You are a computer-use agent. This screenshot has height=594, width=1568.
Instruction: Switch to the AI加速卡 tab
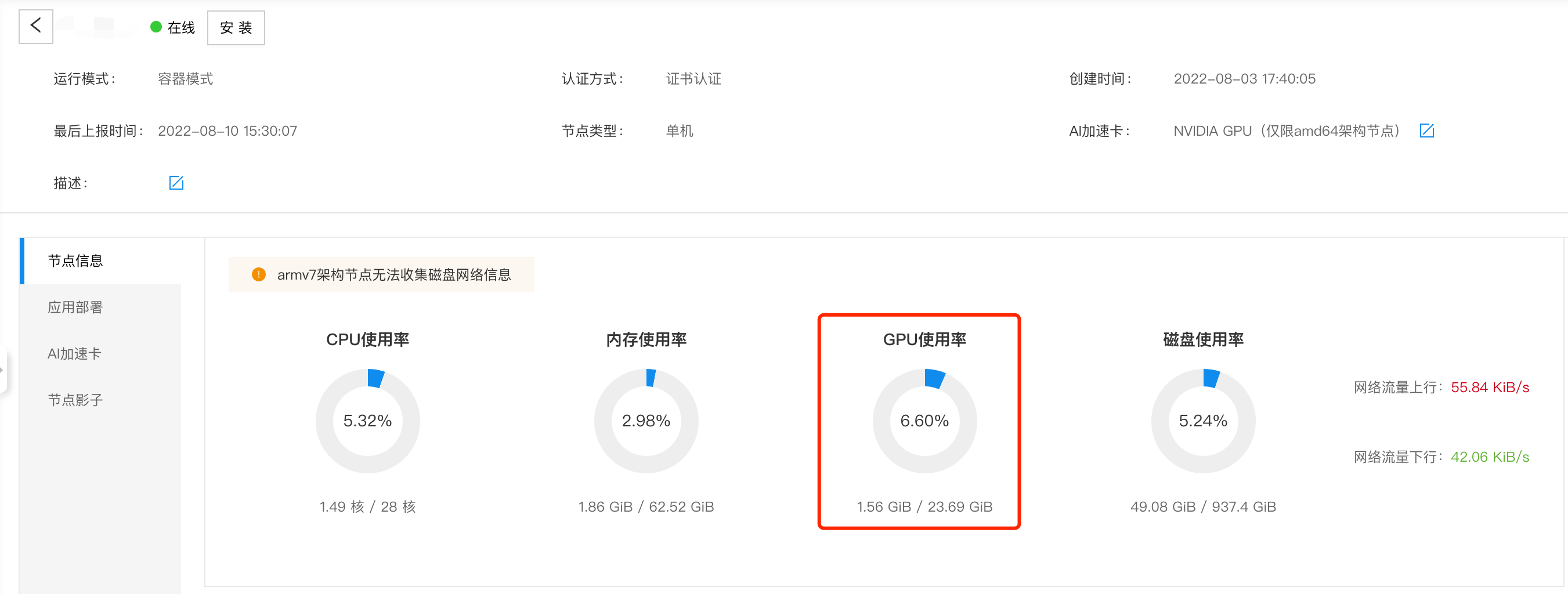point(101,354)
